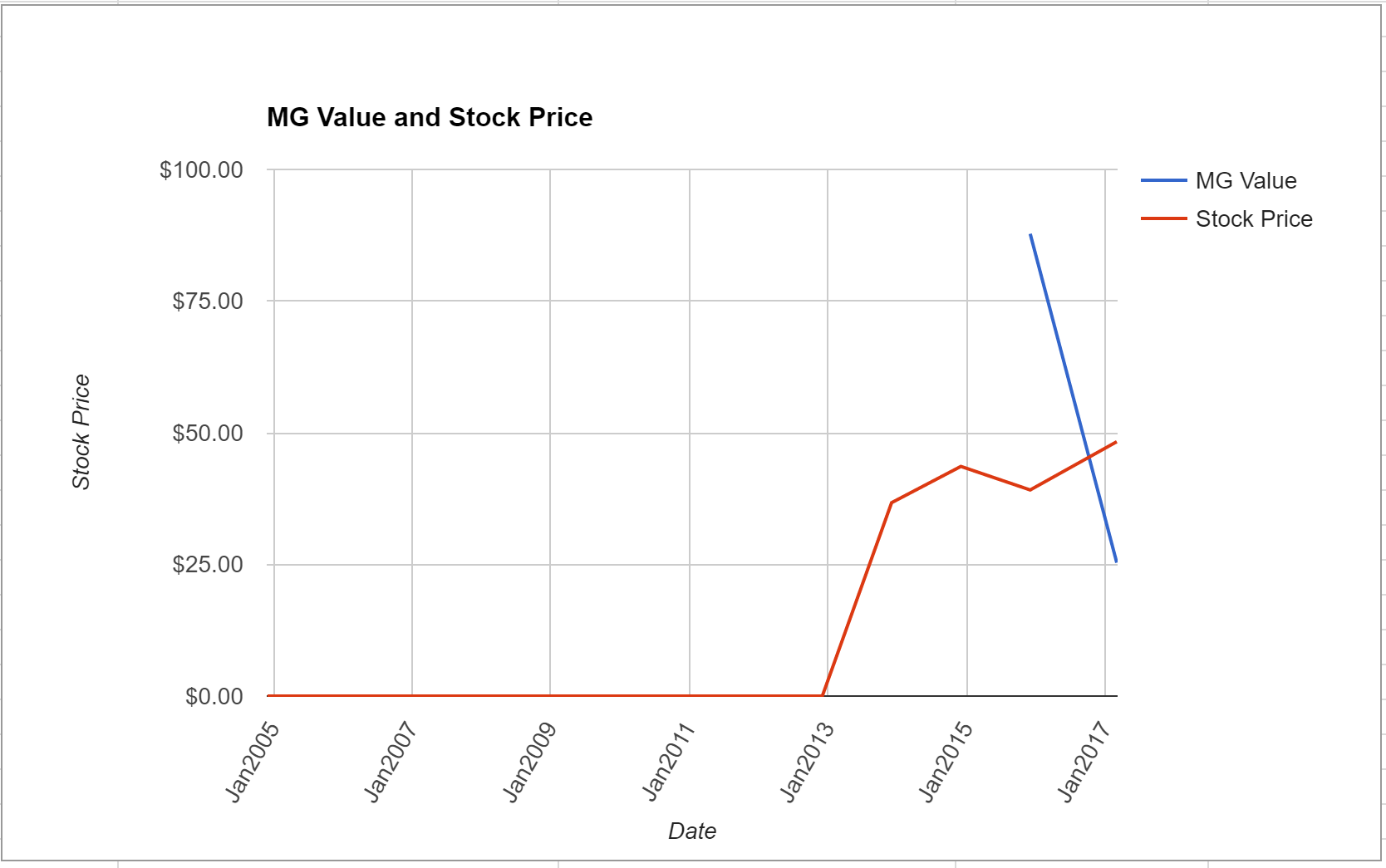Click the MG Value legend label

pos(1246,180)
